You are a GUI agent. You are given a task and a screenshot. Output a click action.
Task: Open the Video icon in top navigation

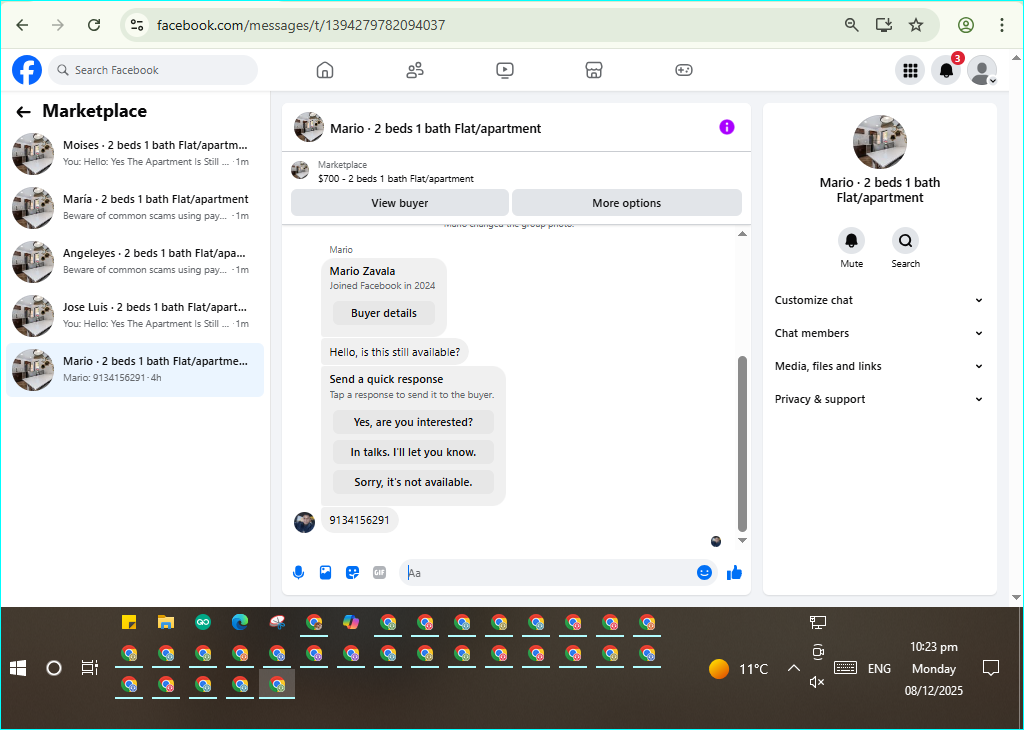(x=505, y=70)
